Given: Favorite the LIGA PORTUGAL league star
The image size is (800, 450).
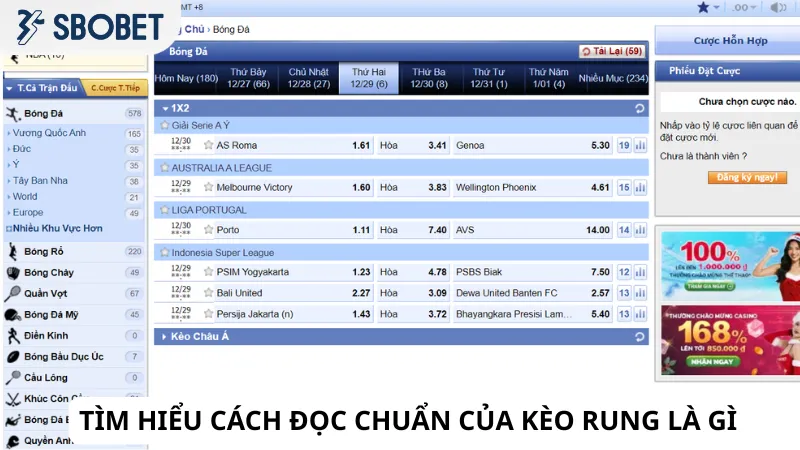Looking at the screenshot, I should tap(164, 210).
